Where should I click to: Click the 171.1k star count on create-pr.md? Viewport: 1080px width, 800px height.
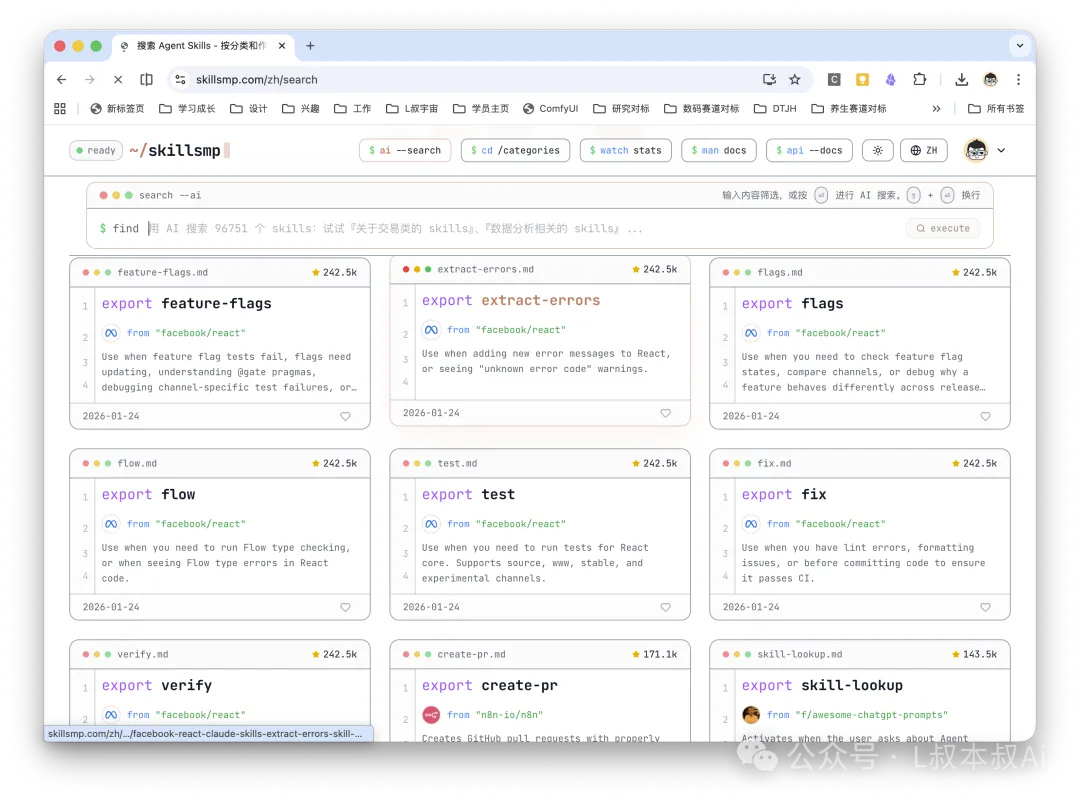(654, 655)
